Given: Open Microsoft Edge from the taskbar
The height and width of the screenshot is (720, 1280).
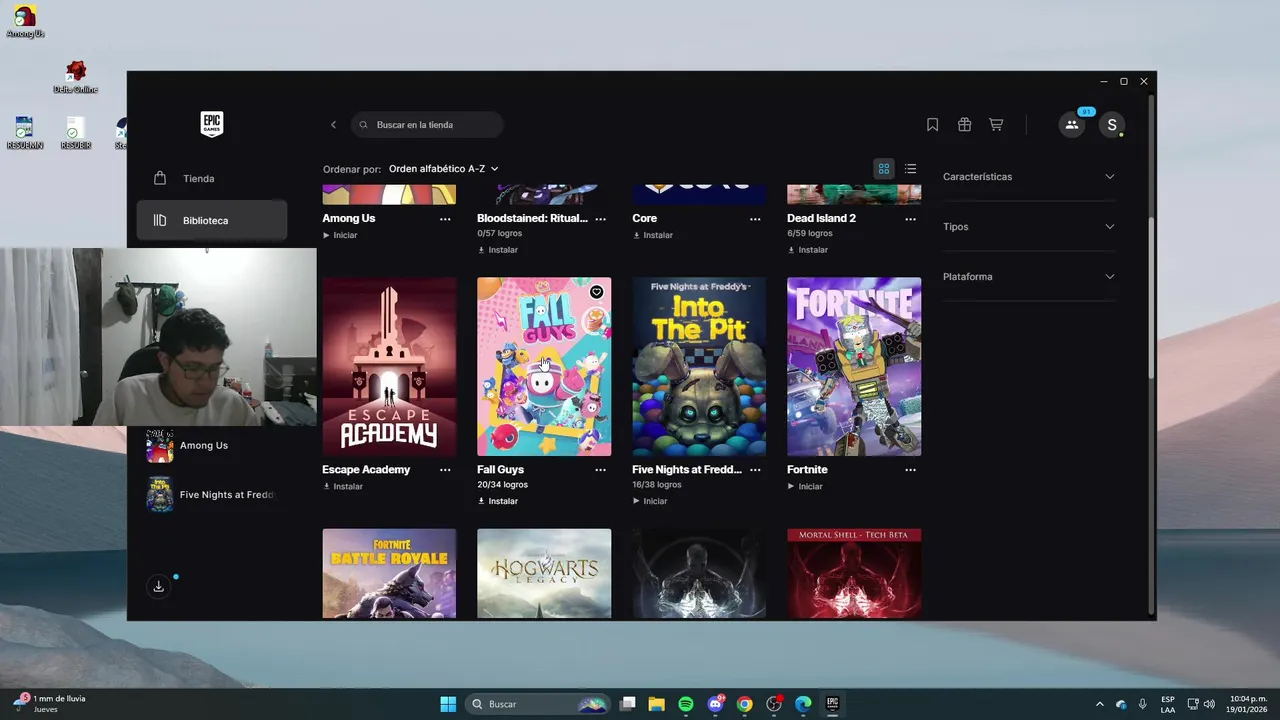Looking at the screenshot, I should click(803, 704).
